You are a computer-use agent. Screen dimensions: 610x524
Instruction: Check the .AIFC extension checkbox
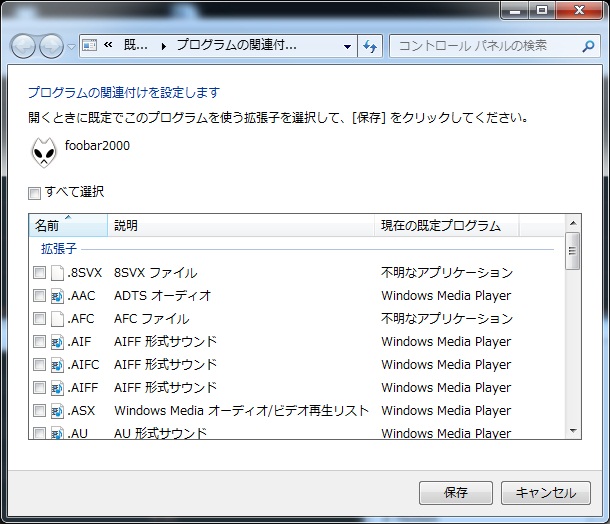[x=39, y=364]
